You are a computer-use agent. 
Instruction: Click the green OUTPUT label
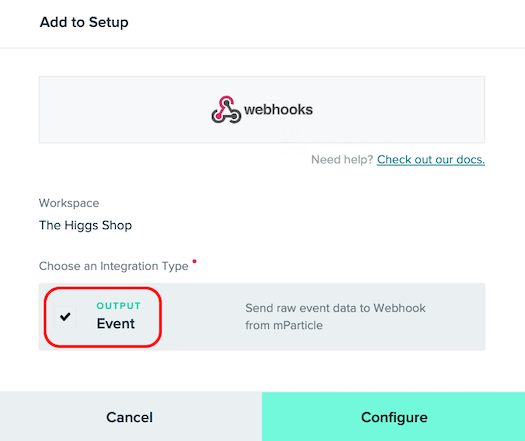[119, 305]
